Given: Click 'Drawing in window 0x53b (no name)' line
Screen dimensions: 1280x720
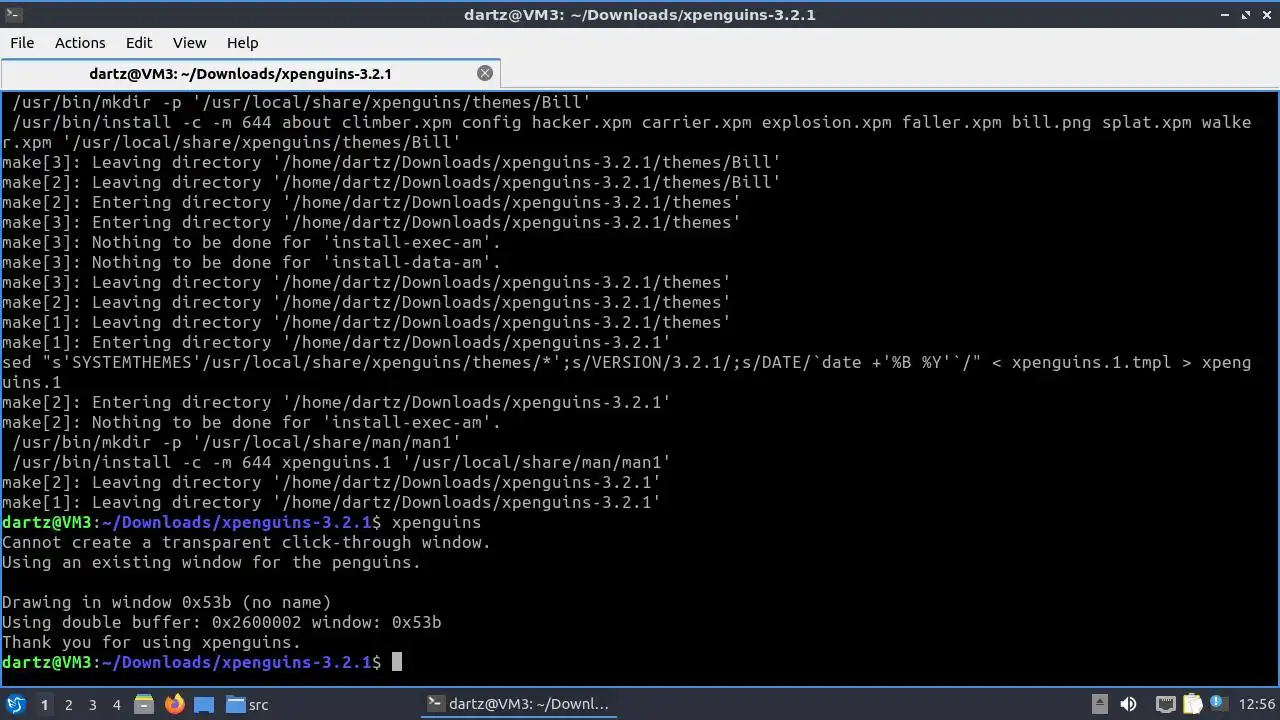Looking at the screenshot, I should point(166,602).
